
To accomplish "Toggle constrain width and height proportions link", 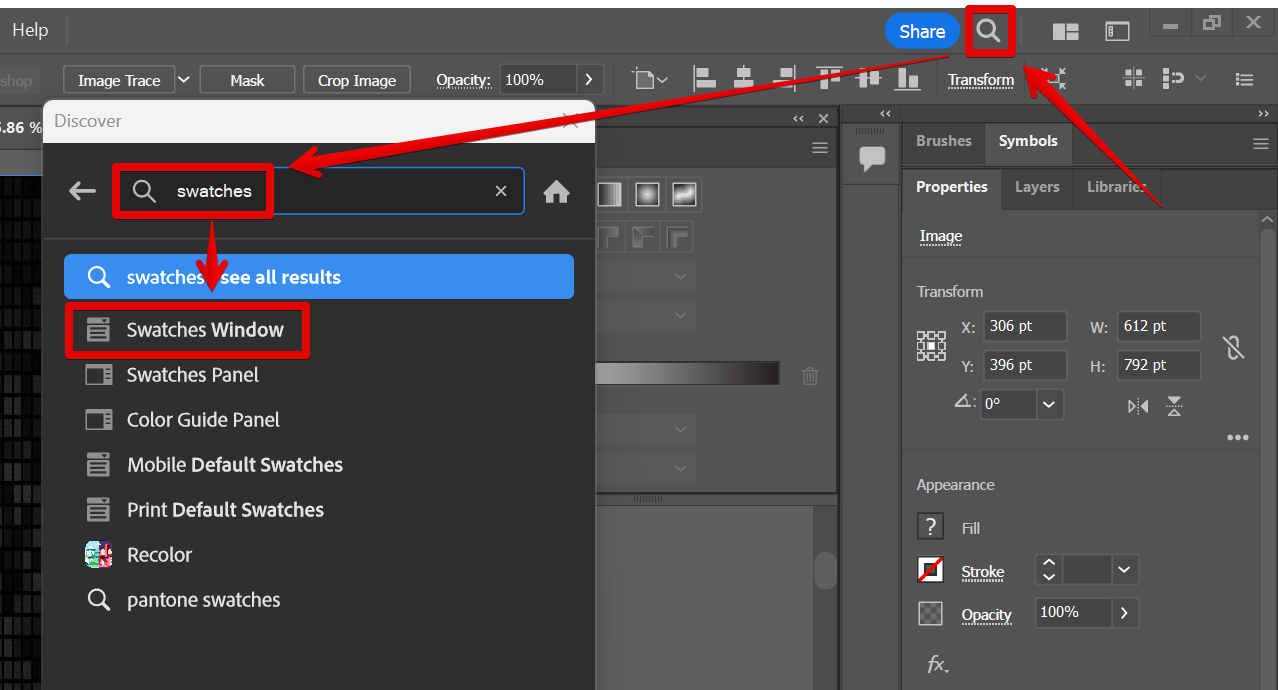I will (x=1234, y=347).
